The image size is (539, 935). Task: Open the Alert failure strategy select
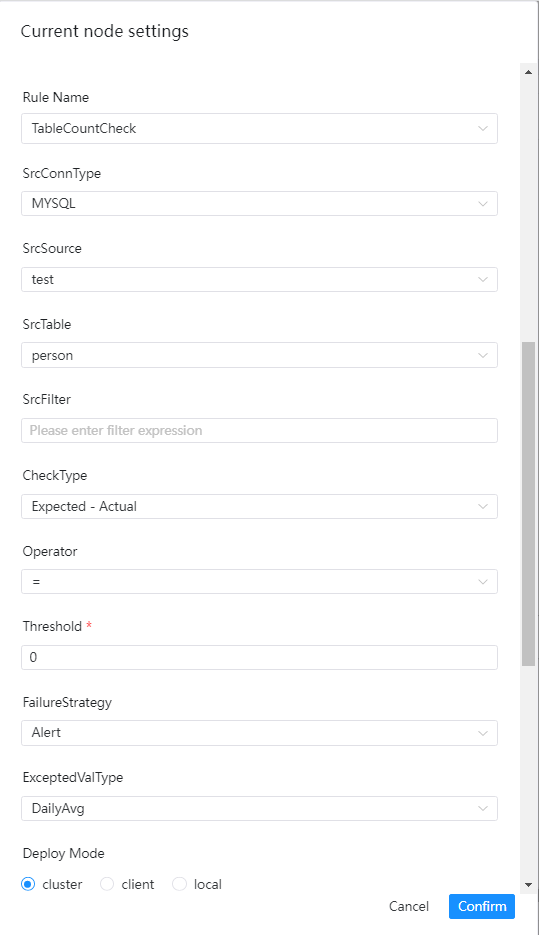point(259,733)
